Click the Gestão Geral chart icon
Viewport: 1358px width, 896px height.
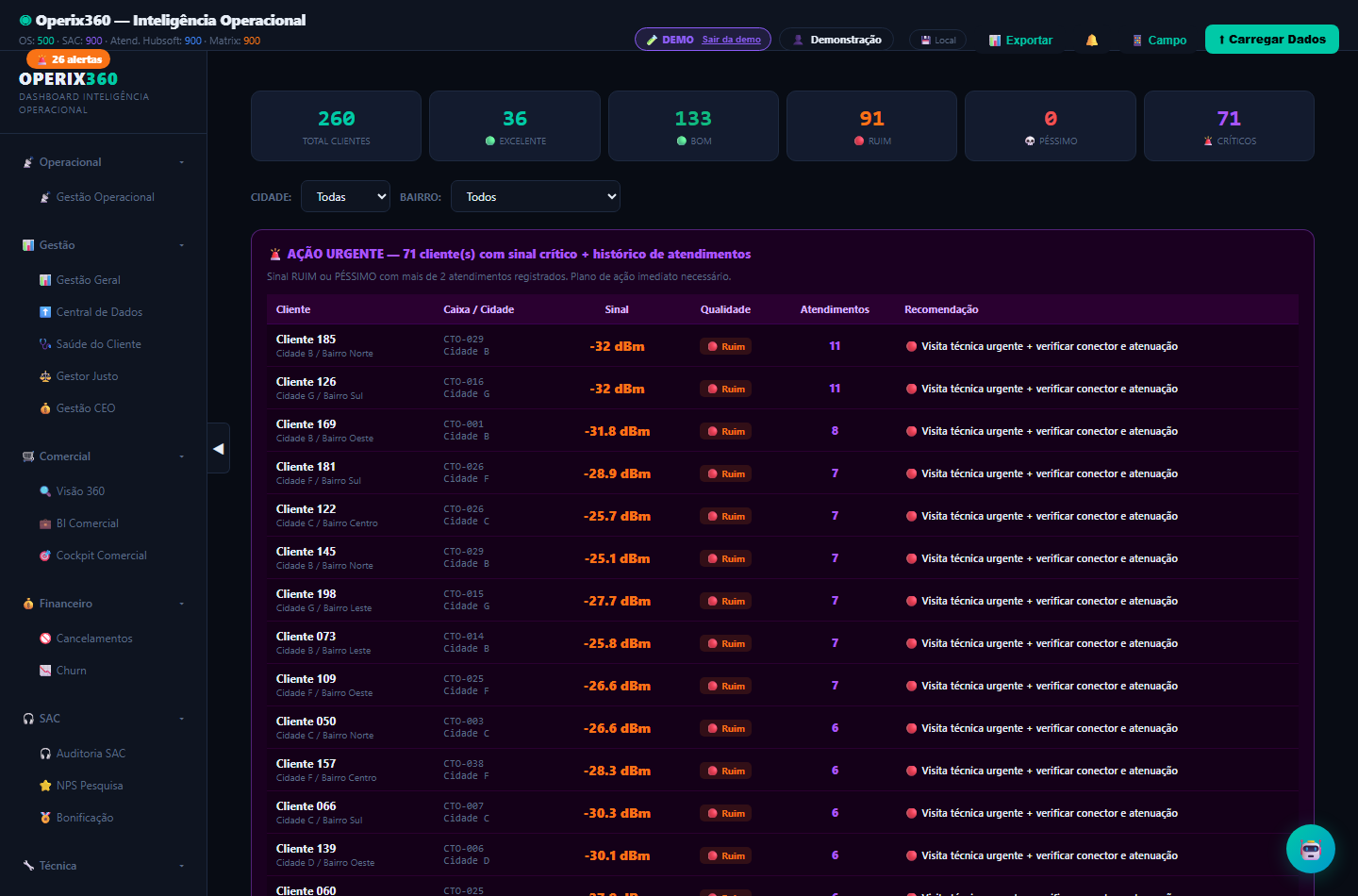pos(45,280)
